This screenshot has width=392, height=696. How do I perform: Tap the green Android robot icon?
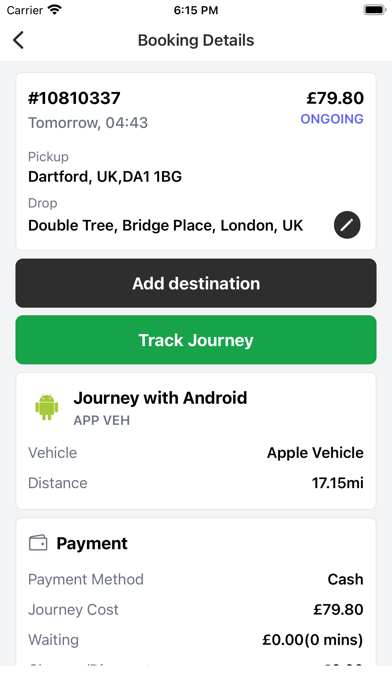coord(47,407)
